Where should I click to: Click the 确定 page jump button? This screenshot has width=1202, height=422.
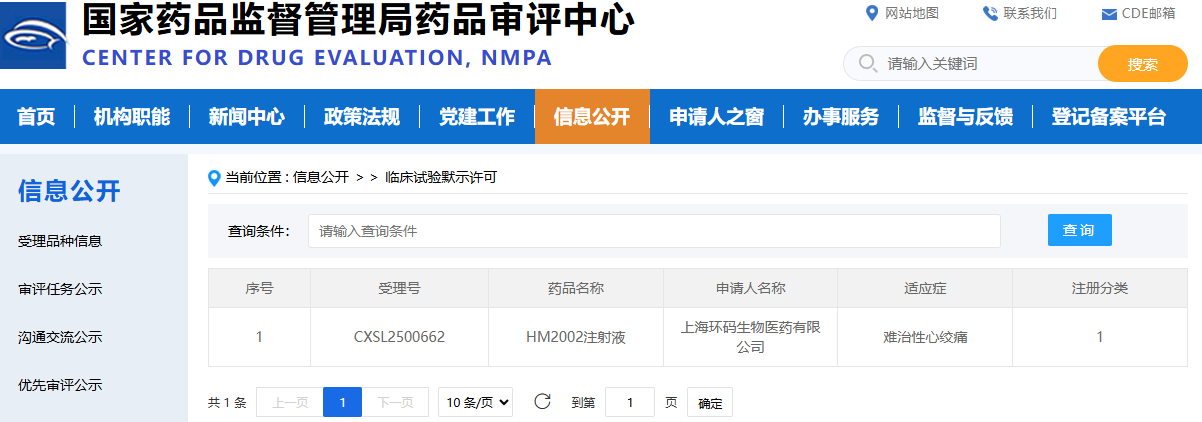tap(710, 403)
